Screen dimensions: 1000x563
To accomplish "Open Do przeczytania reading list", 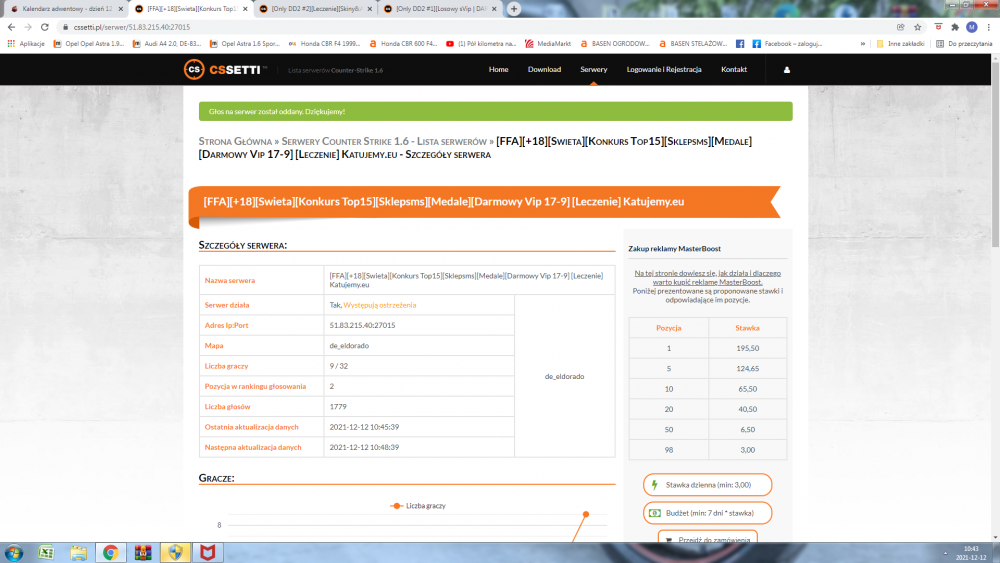I will click(x=964, y=44).
